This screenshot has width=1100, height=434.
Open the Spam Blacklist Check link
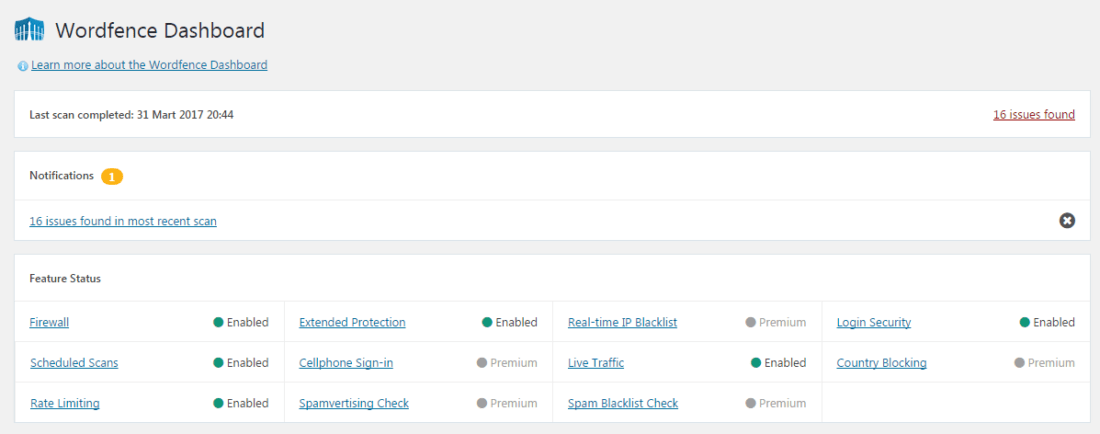tap(623, 403)
